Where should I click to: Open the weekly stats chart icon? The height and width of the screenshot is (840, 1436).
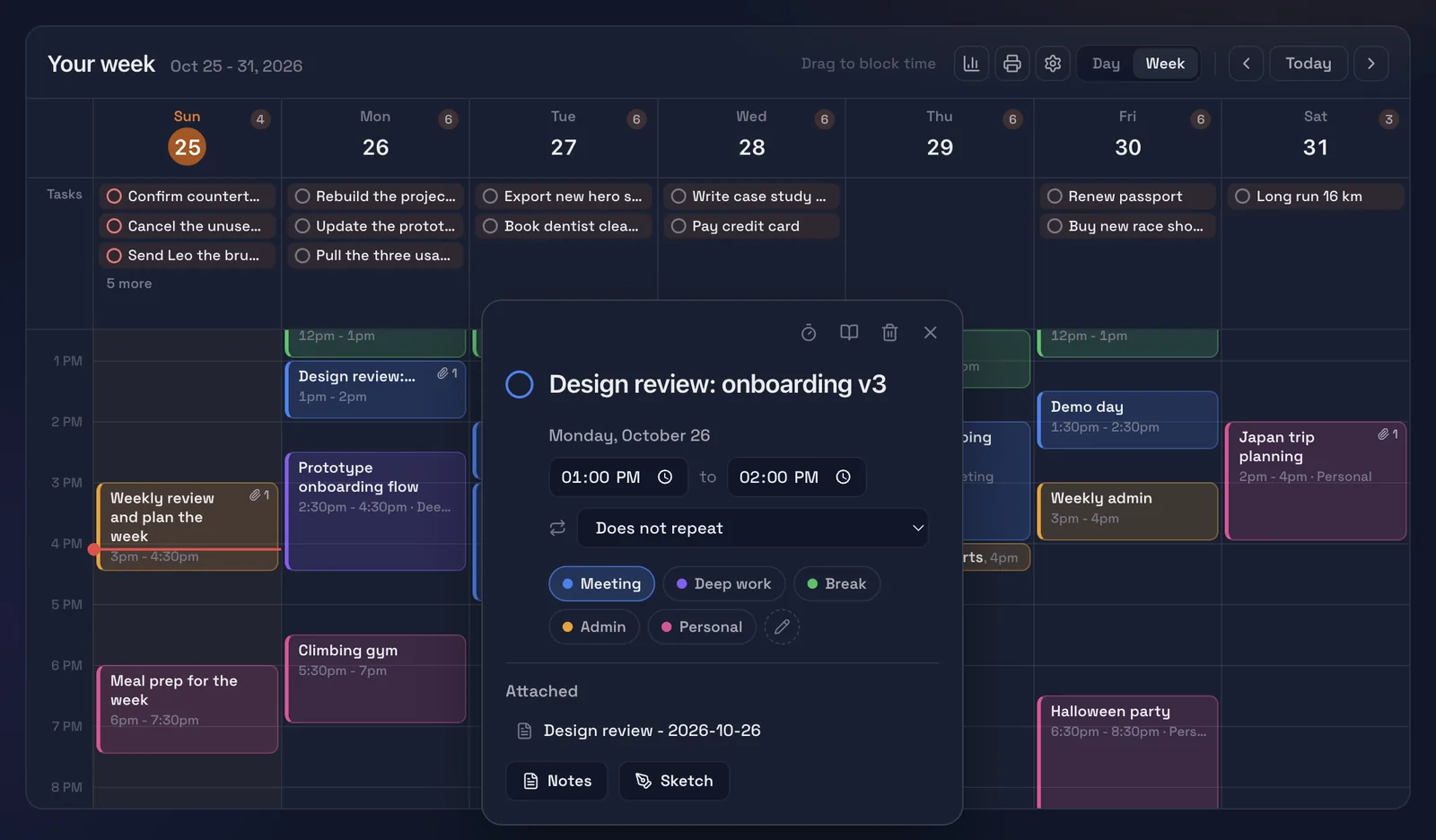pos(971,64)
